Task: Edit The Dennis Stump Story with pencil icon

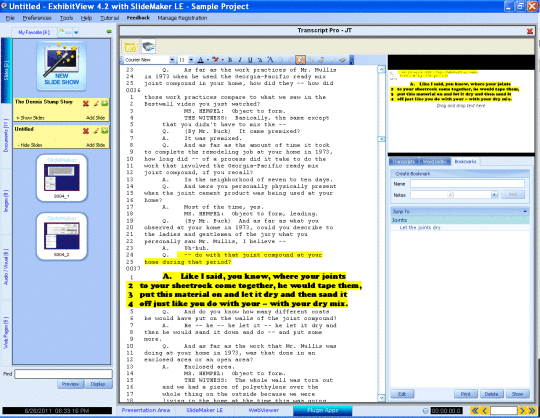Action: [x=96, y=103]
